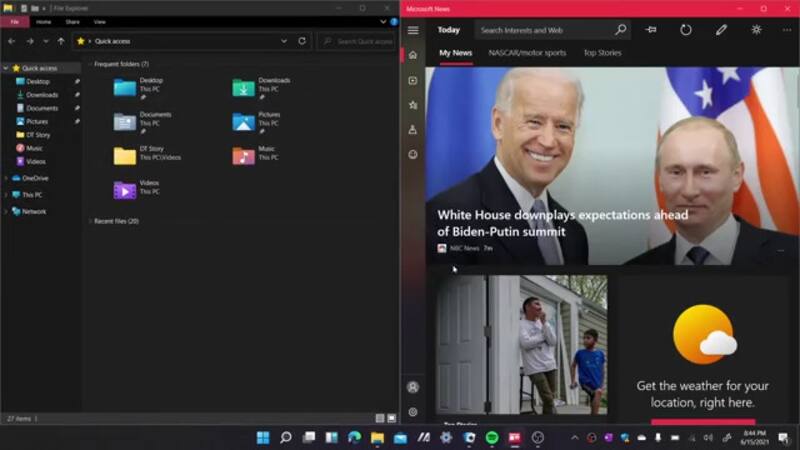
Task: Expand the OneDrive tree node
Action: [x=6, y=178]
